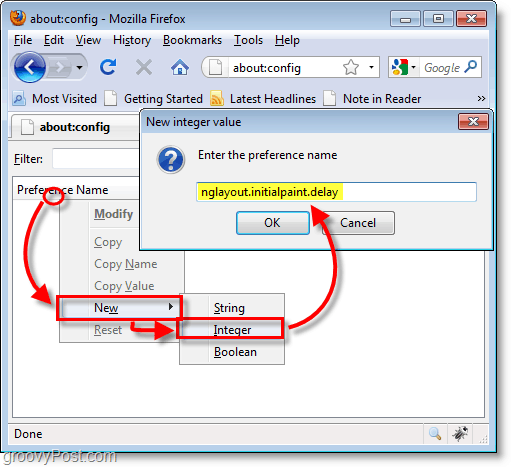This screenshot has width=511, height=467.
Task: Open the Edit menu
Action: pos(54,40)
